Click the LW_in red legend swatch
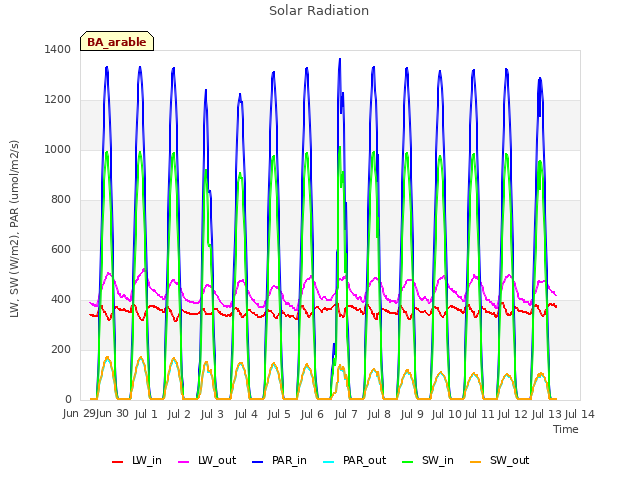 118,462
